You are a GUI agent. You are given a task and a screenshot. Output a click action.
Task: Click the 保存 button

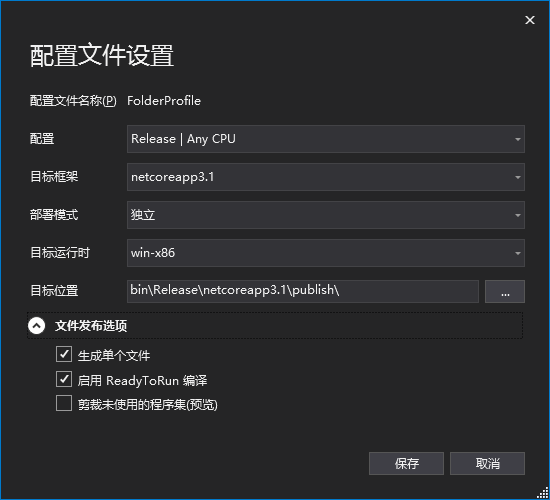click(406, 464)
